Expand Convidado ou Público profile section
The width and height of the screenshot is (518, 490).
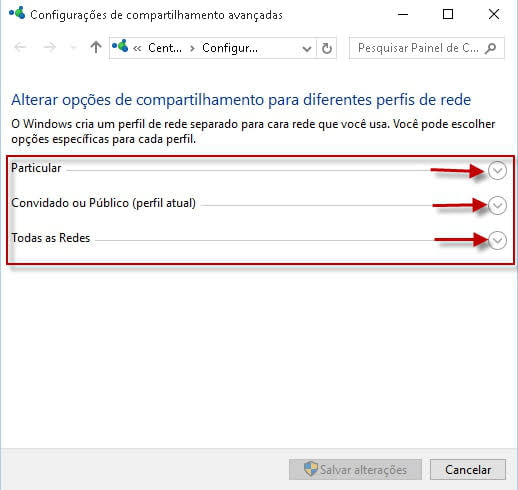tap(497, 205)
